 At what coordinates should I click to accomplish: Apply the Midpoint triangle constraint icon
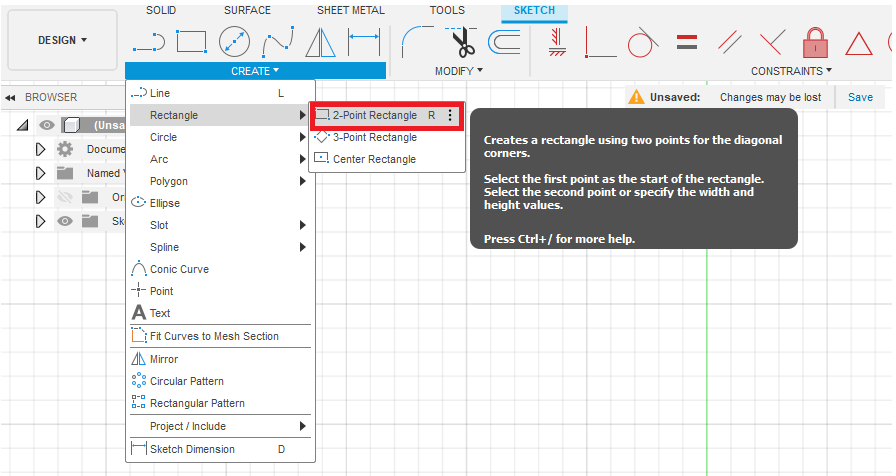(x=858, y=44)
